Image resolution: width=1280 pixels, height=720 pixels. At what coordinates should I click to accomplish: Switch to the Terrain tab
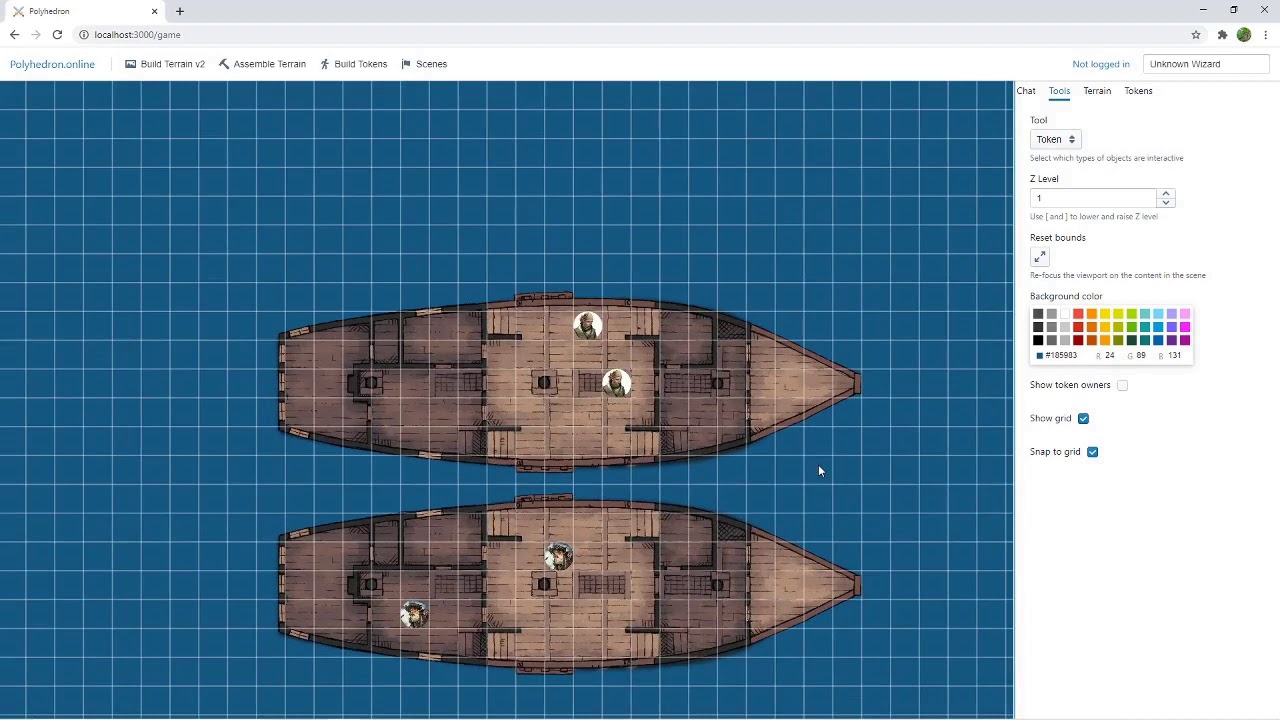tap(1097, 91)
